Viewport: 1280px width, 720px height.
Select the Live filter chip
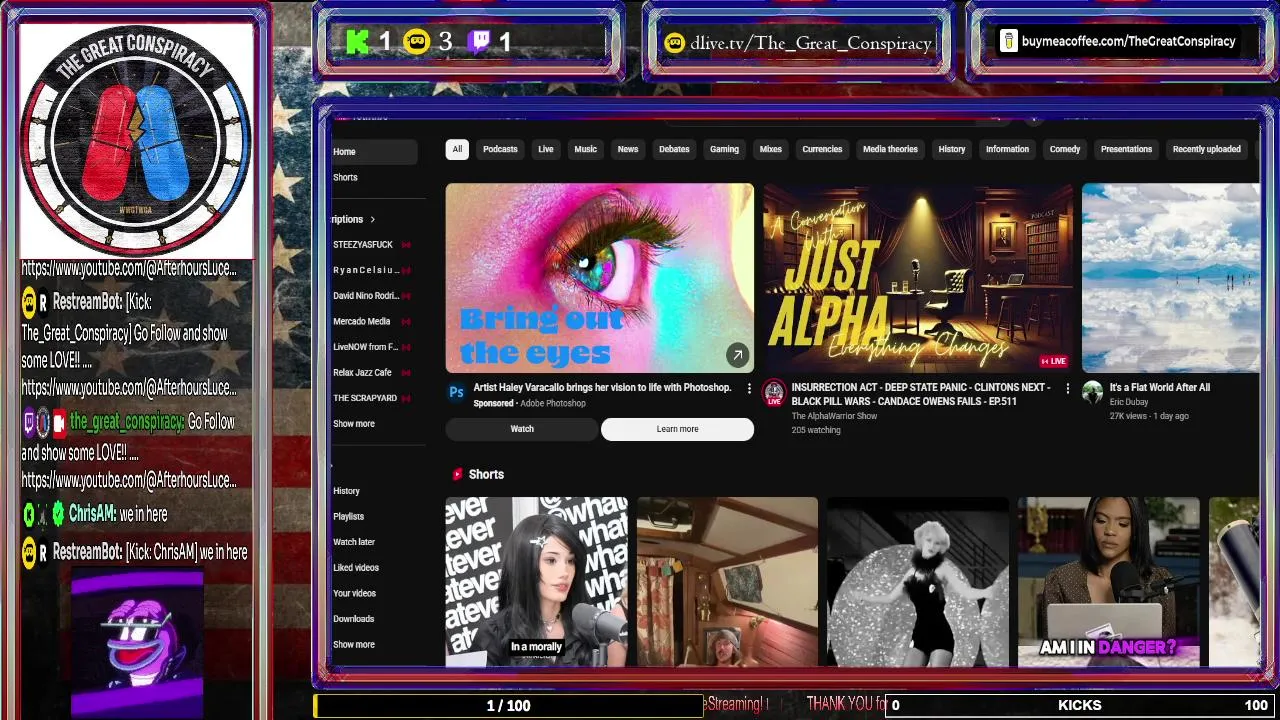[x=546, y=149]
